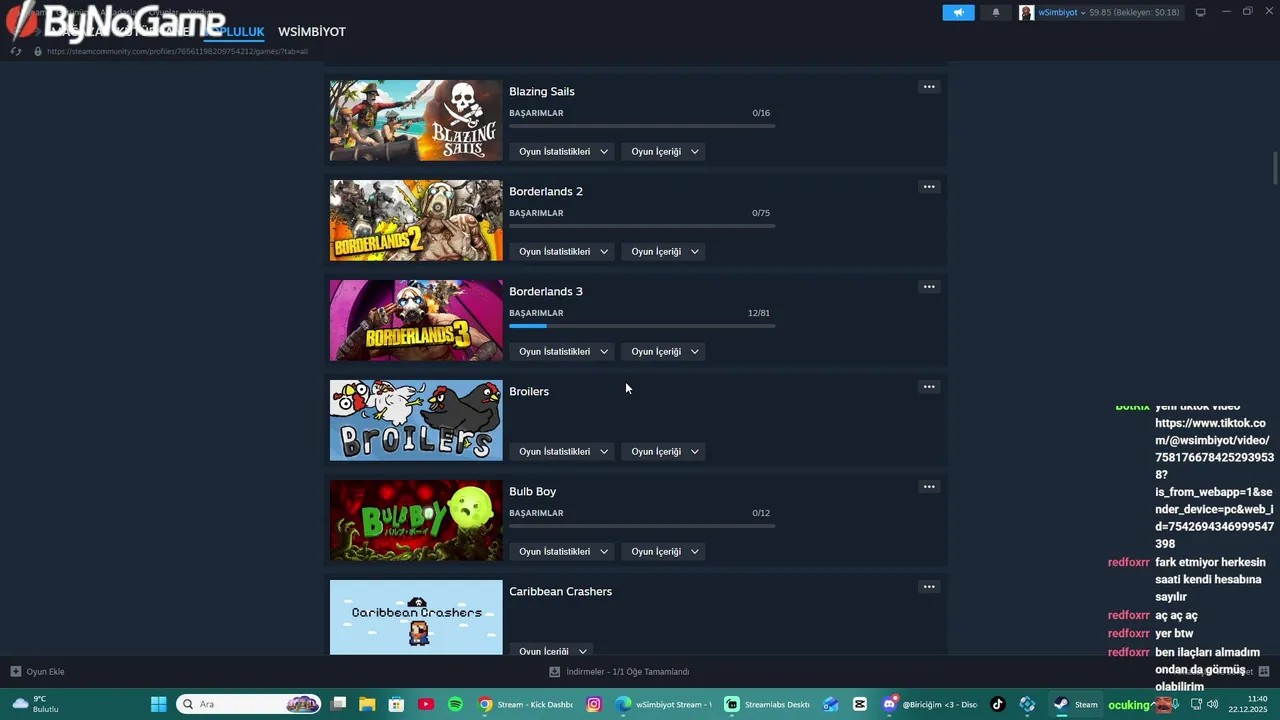
Task: Open Spotify from the taskbar
Action: [x=455, y=704]
